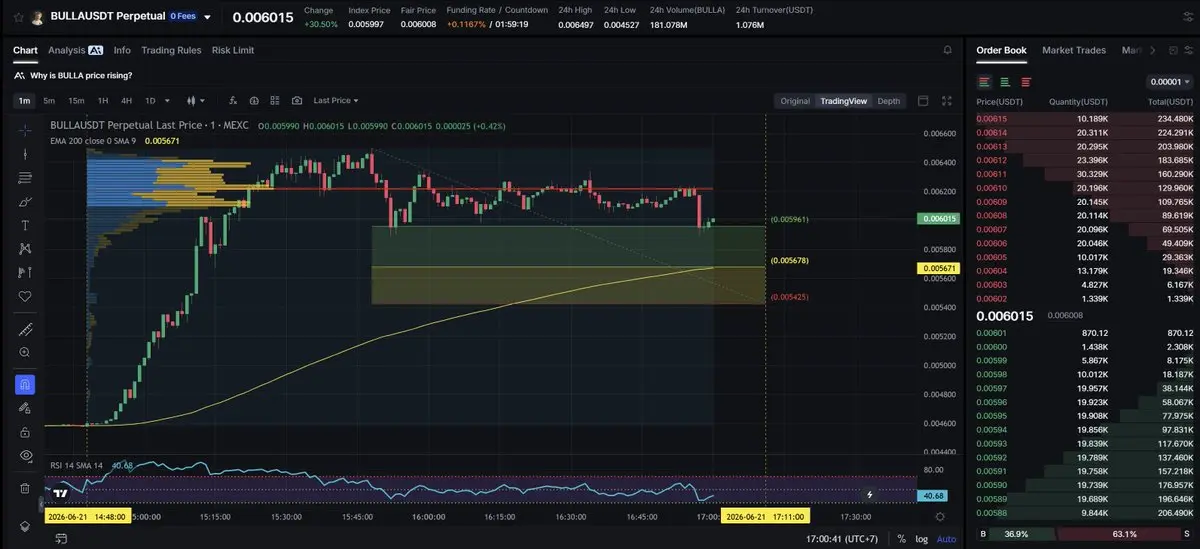Screen dimensions: 1200x549
Task: Add BULLAUSDT to favorites with the star
Action: [x=18, y=17]
